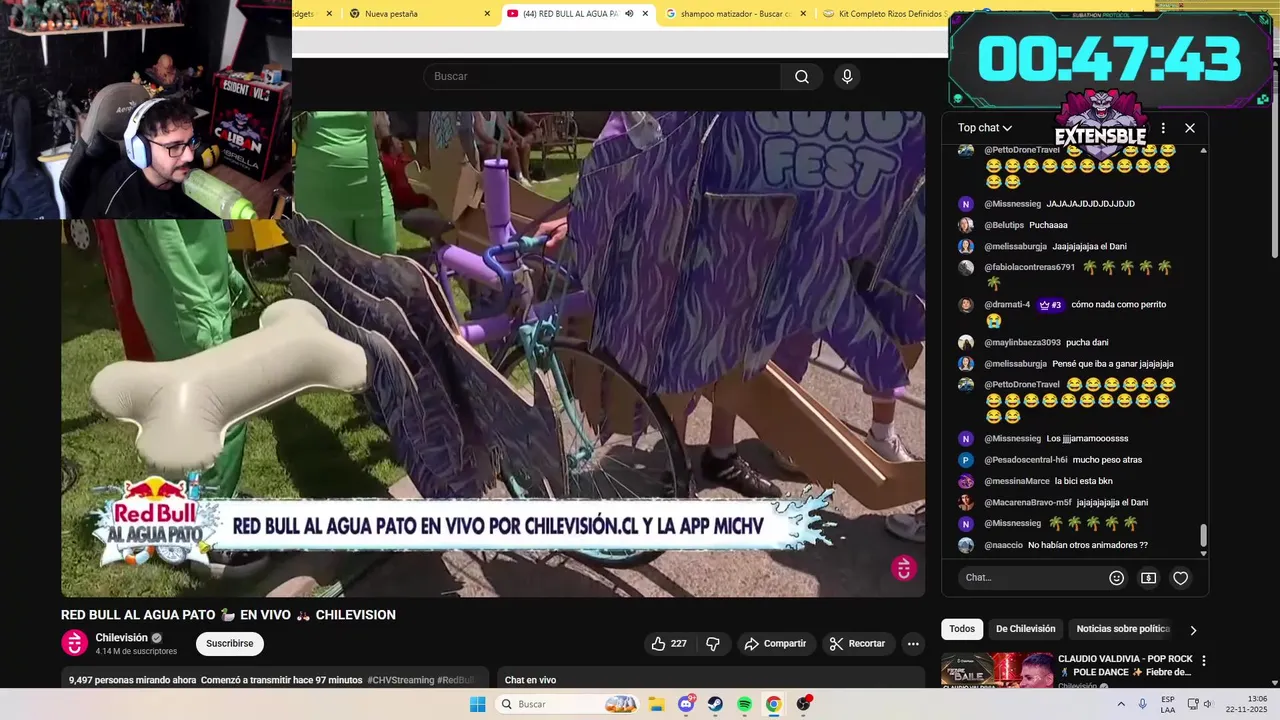Screen dimensions: 1280x720
Task: Click the Recortar clip button
Action: pyautogui.click(x=859, y=643)
